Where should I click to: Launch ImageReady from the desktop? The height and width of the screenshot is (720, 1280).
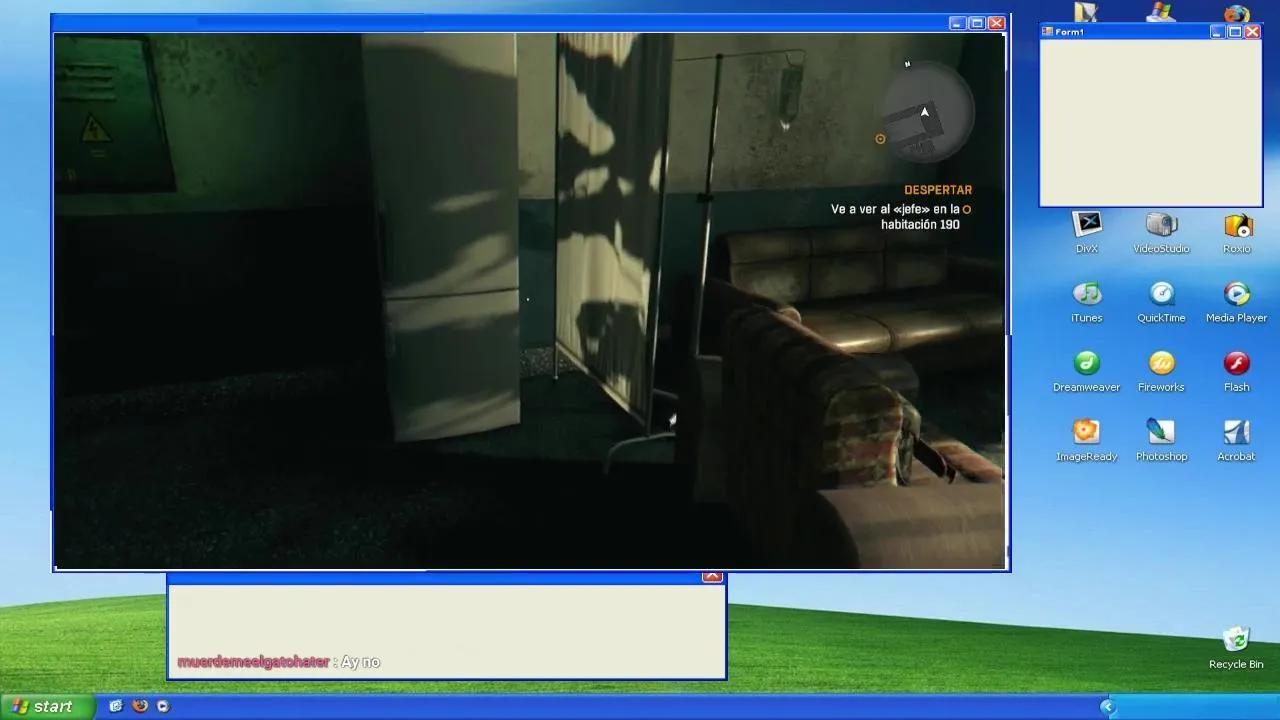coord(1087,439)
